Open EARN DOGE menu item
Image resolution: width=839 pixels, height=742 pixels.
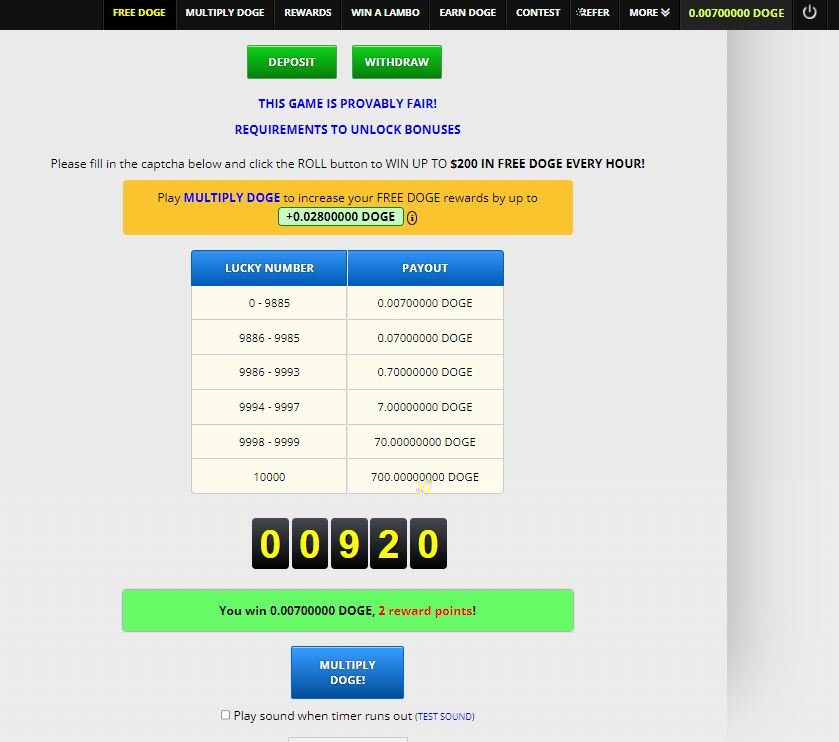pos(467,13)
